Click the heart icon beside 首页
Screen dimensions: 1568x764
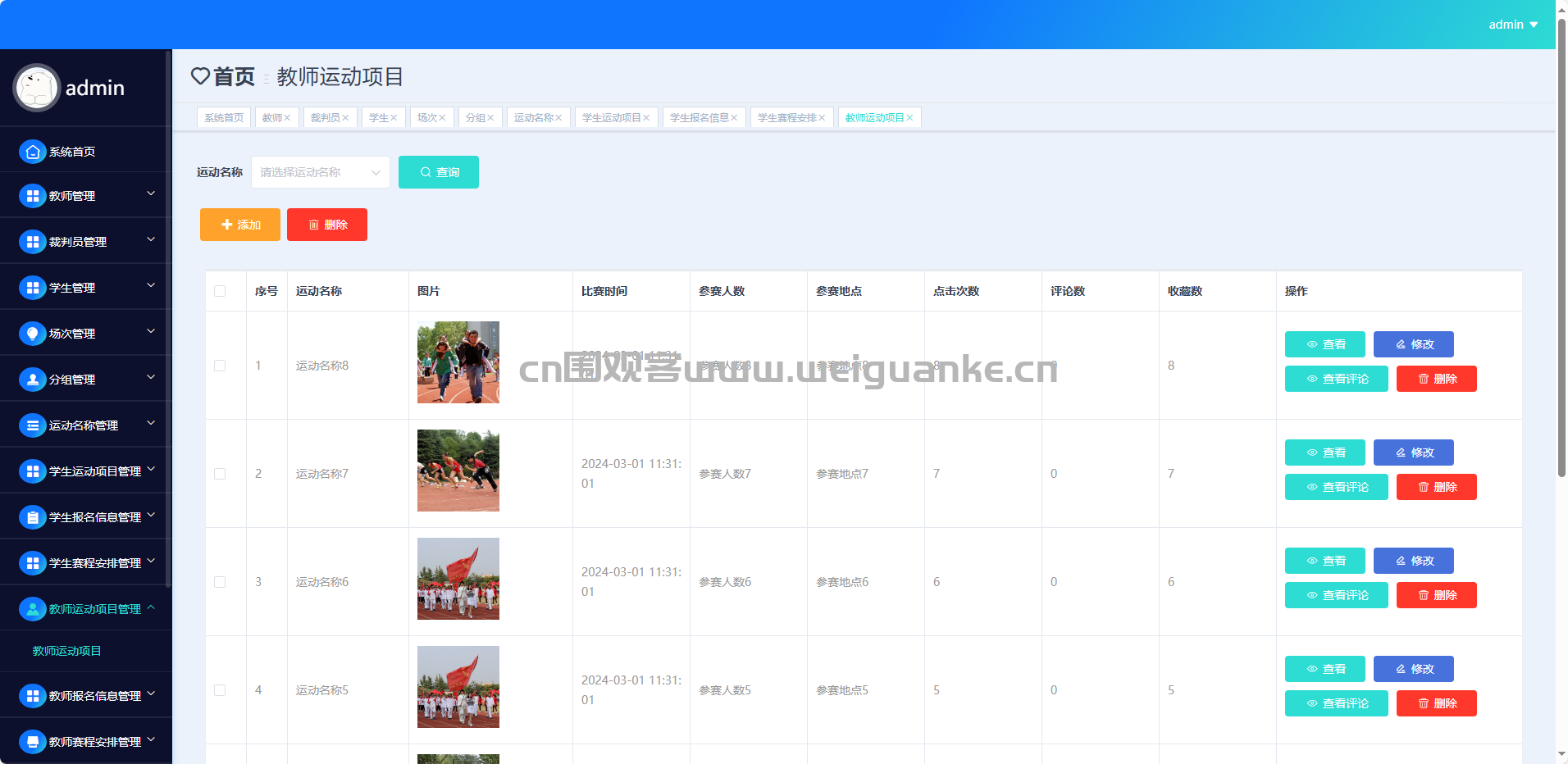(200, 76)
